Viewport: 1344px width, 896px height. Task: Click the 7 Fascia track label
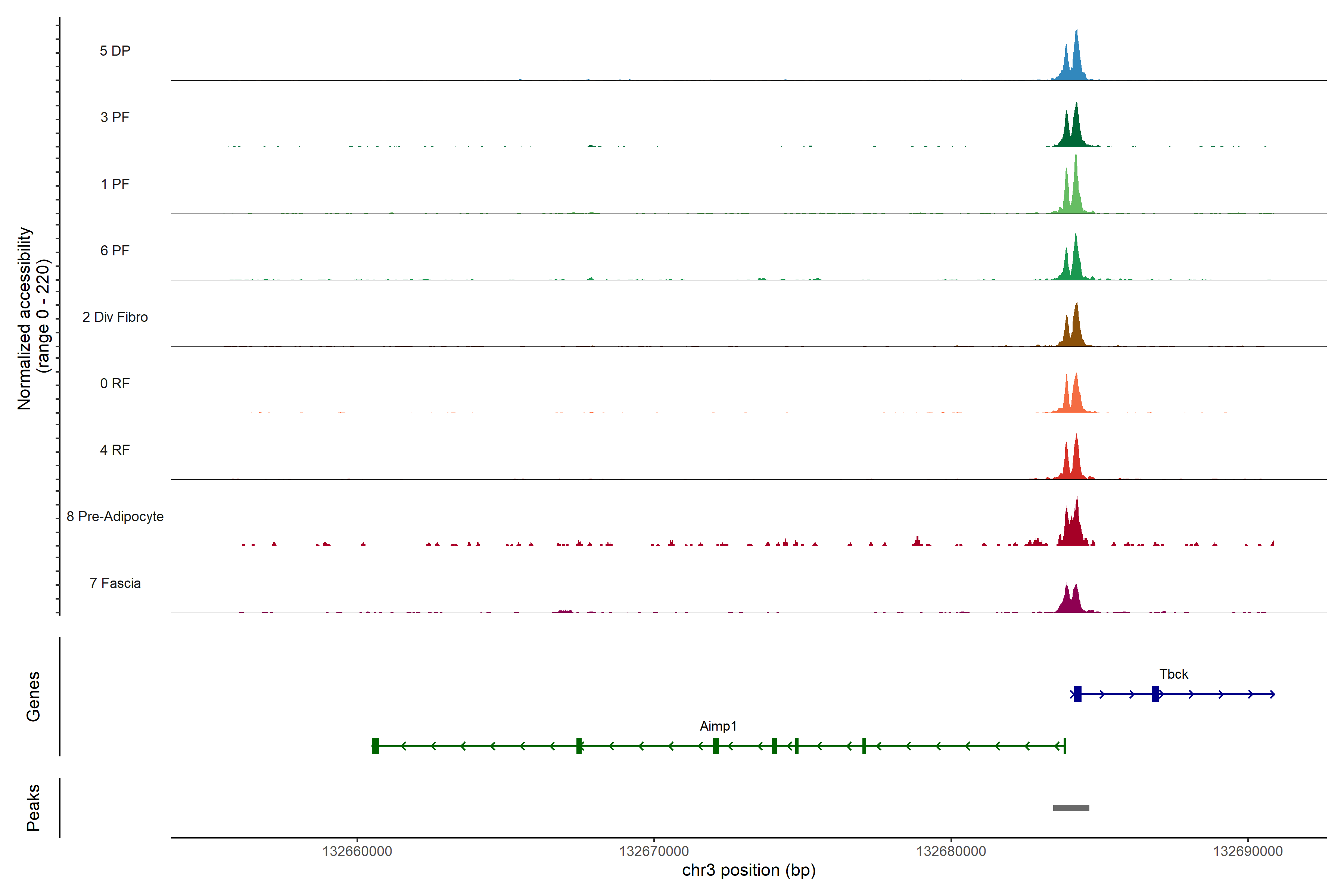pos(115,583)
